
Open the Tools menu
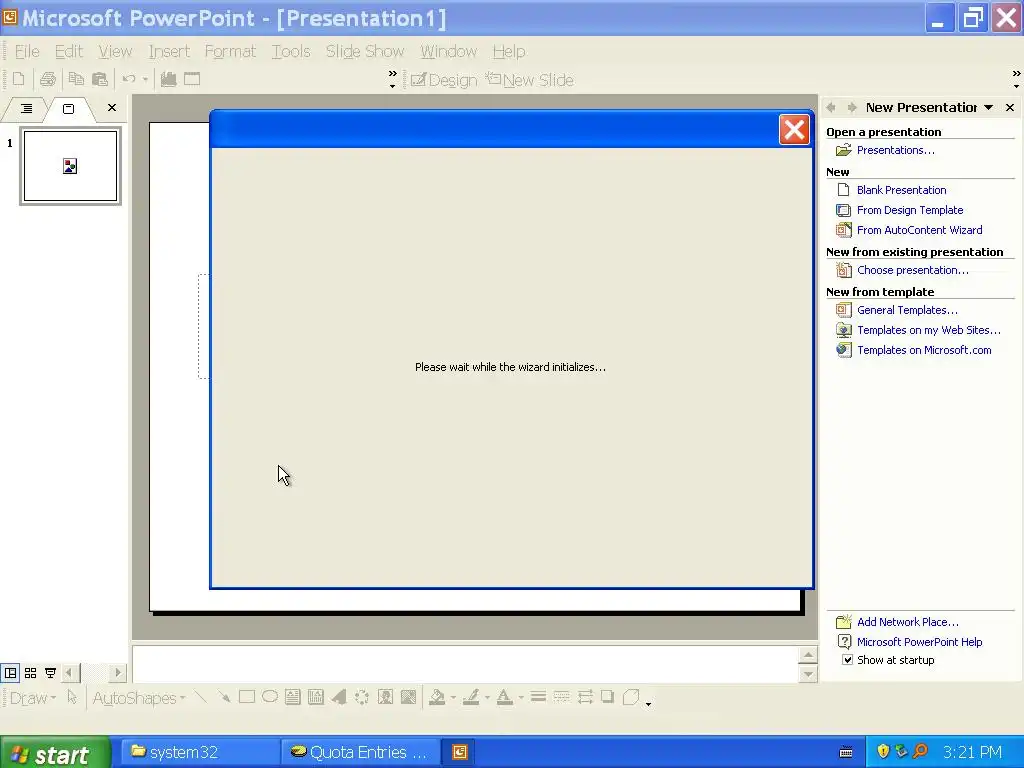[x=291, y=51]
